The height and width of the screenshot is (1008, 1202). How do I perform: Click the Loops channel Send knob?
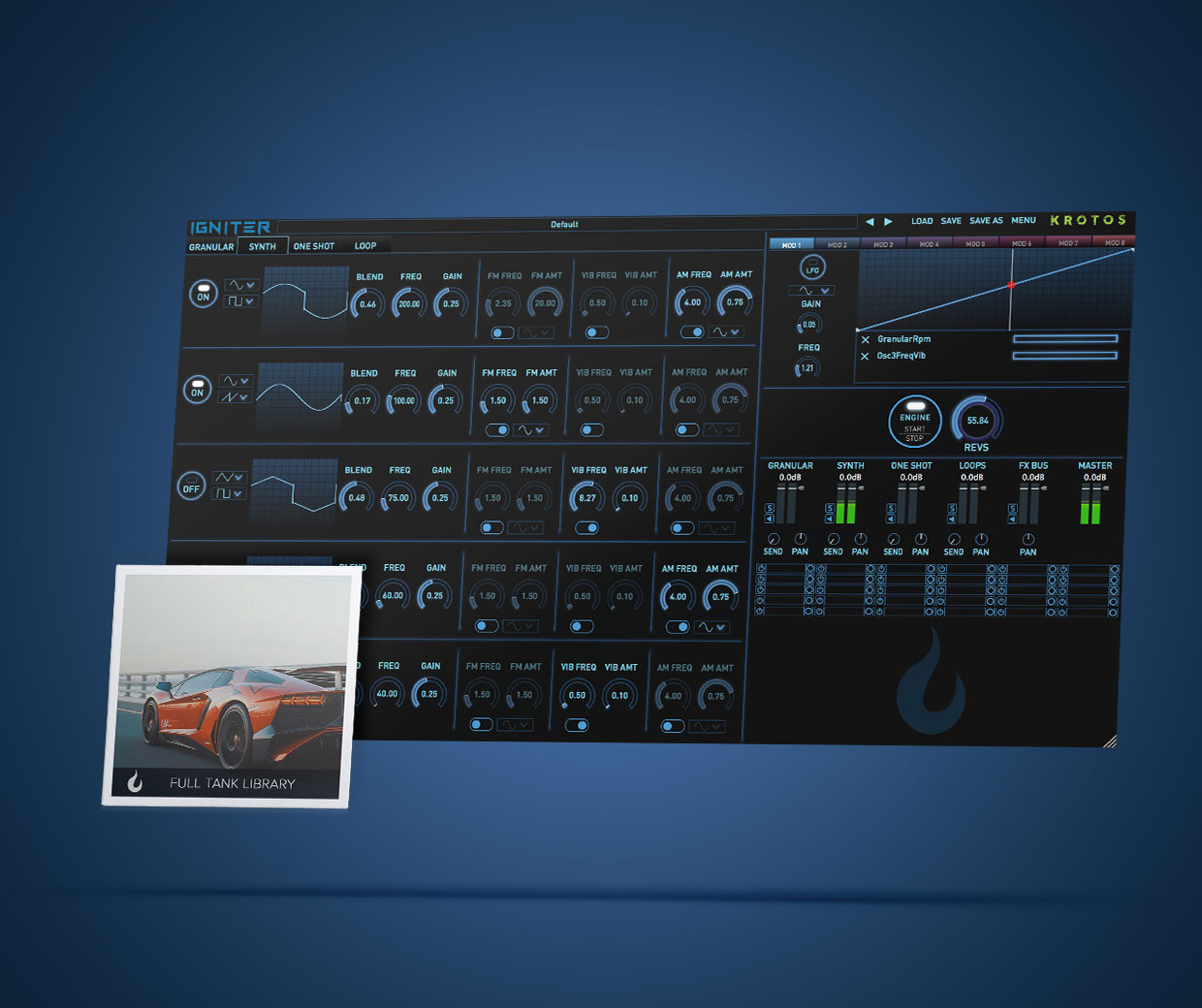point(954,539)
